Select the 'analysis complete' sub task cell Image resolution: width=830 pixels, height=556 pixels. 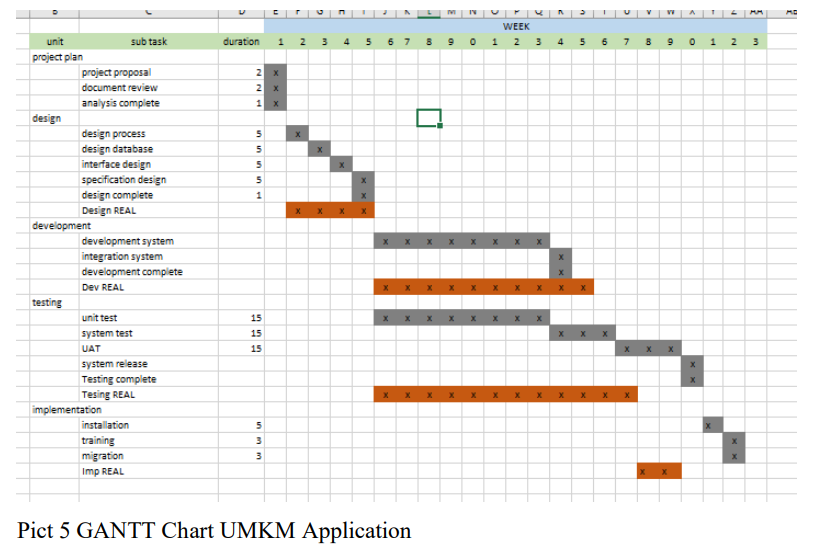pos(149,103)
